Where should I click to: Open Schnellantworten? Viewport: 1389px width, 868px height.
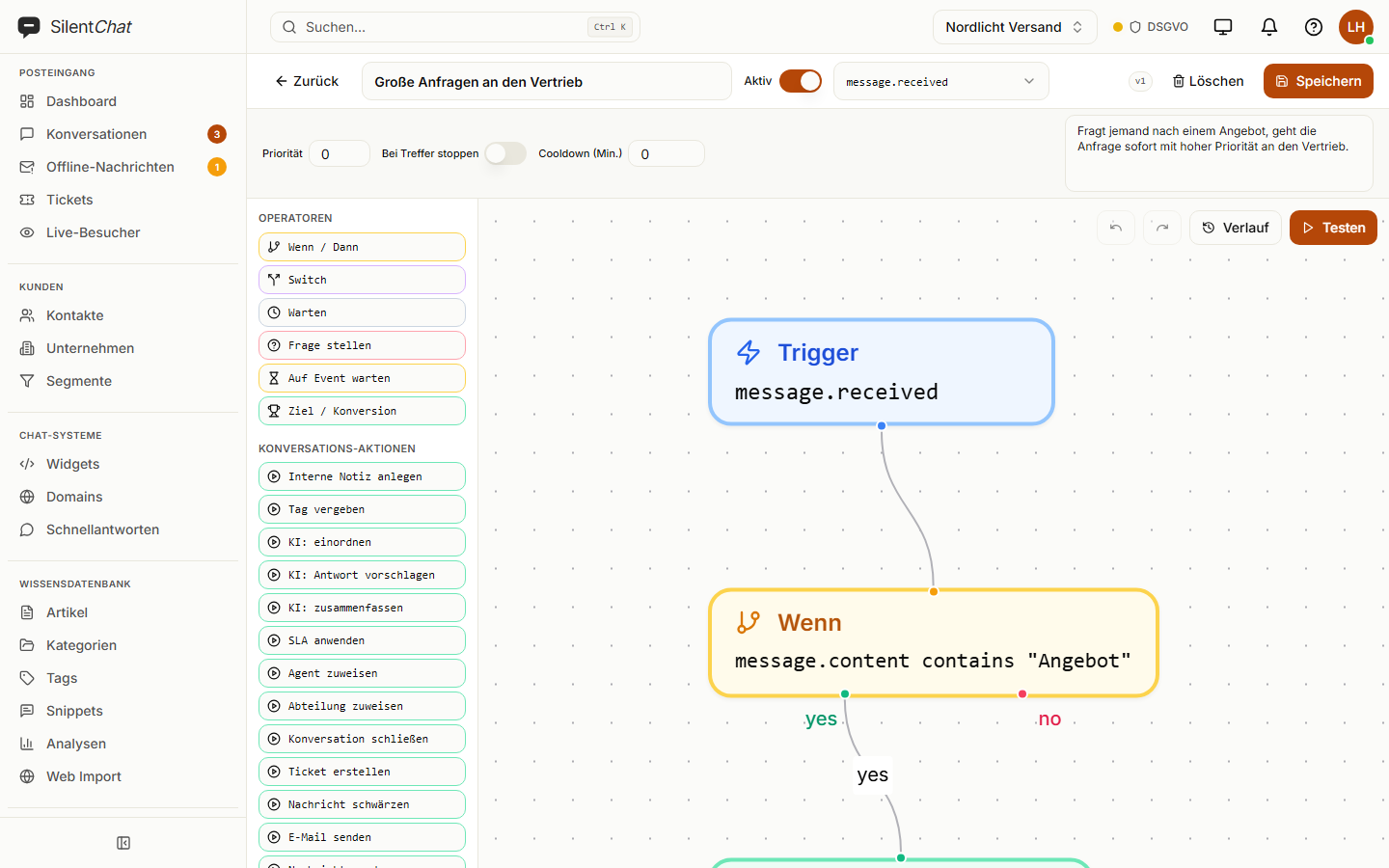pos(123,529)
